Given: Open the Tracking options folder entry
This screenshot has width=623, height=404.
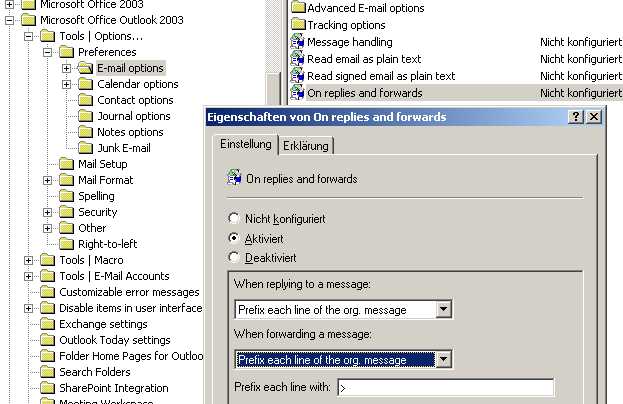Looking at the screenshot, I should tap(346, 25).
